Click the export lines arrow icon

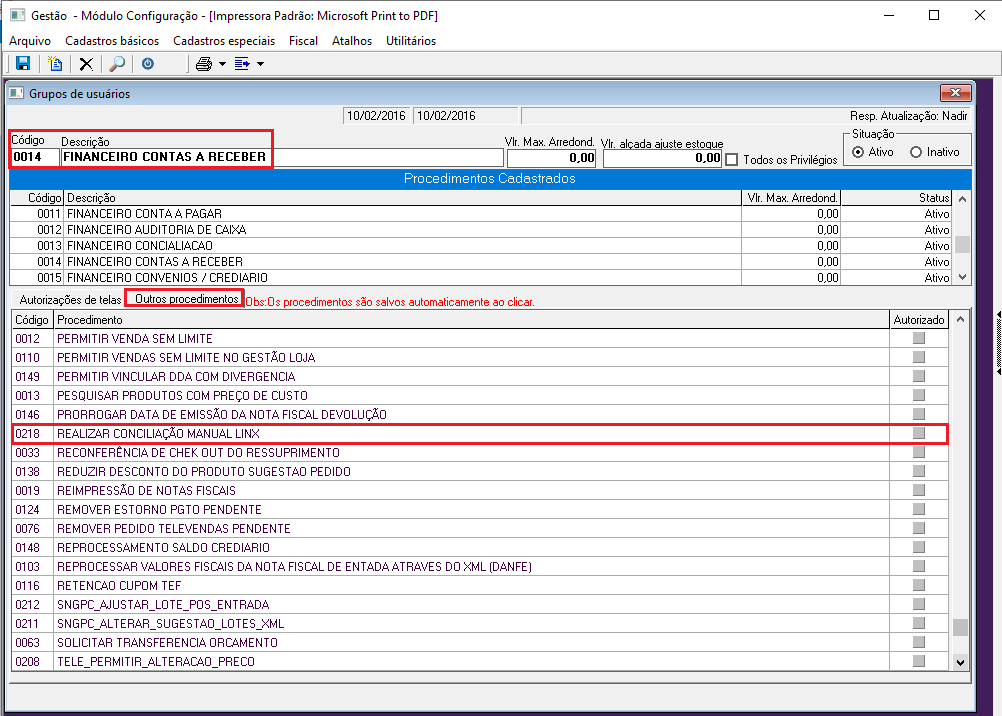(x=241, y=64)
